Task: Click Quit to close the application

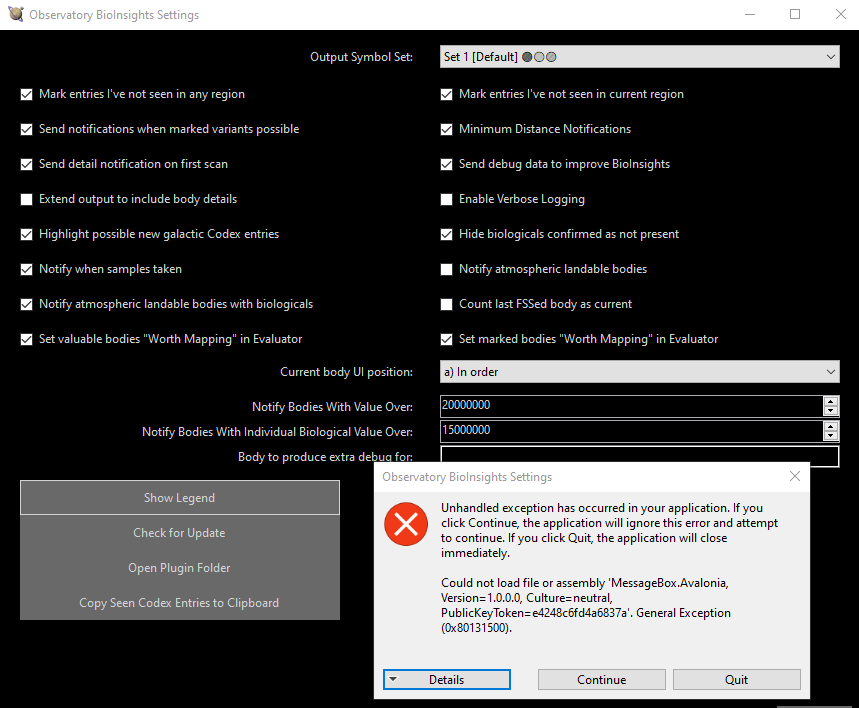Action: (x=736, y=680)
